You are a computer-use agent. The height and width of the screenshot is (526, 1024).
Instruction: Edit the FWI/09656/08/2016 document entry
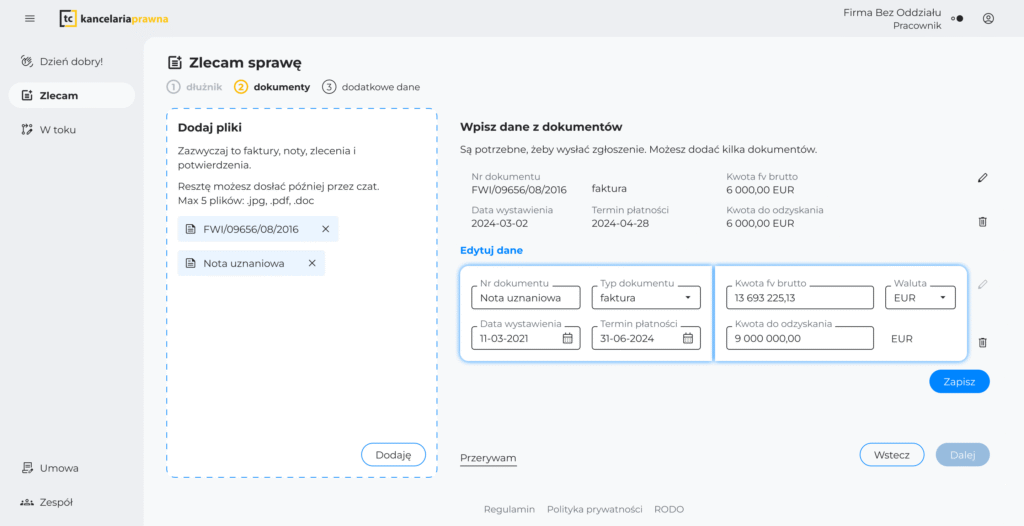pos(982,178)
